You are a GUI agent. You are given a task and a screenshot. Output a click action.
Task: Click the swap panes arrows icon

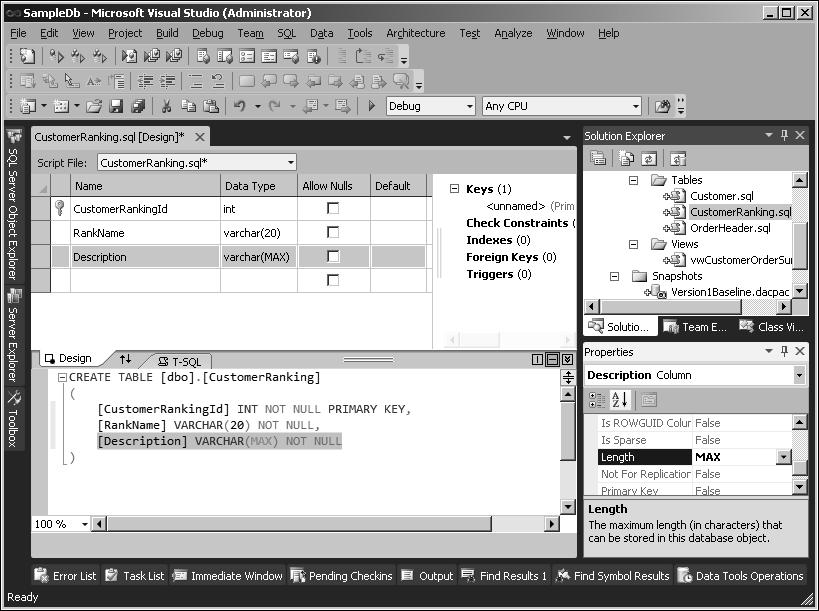click(x=125, y=359)
